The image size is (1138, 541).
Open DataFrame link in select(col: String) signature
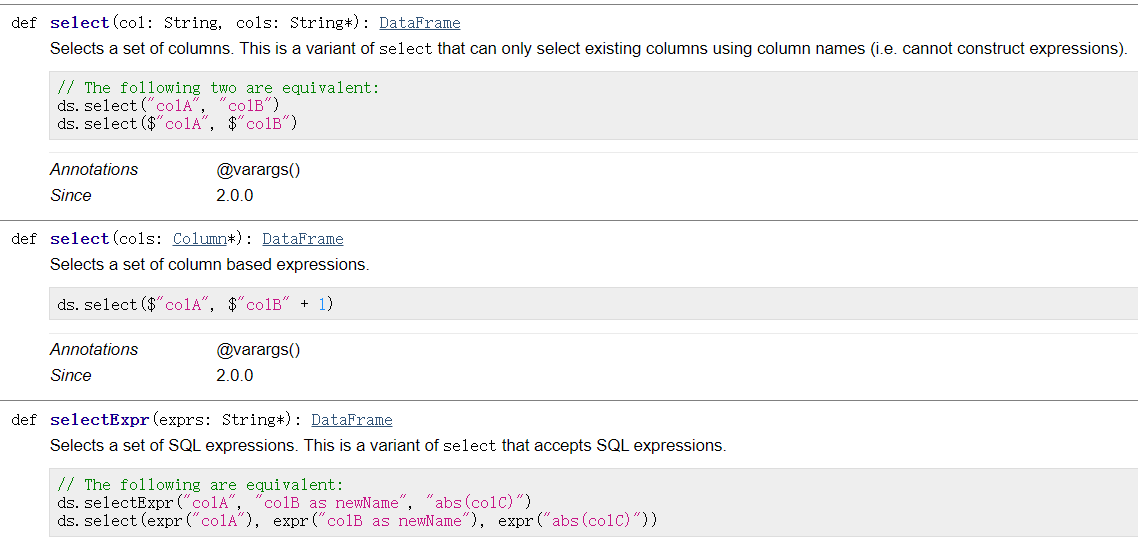click(419, 23)
